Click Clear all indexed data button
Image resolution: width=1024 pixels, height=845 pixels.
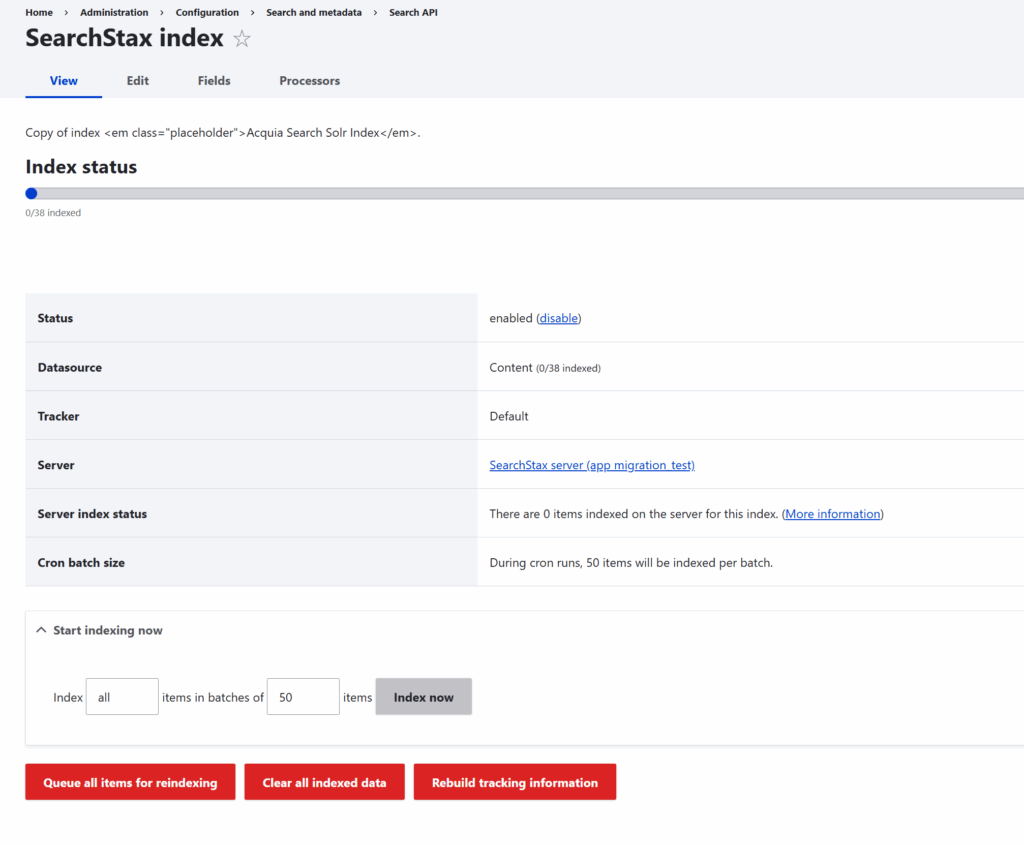click(325, 782)
